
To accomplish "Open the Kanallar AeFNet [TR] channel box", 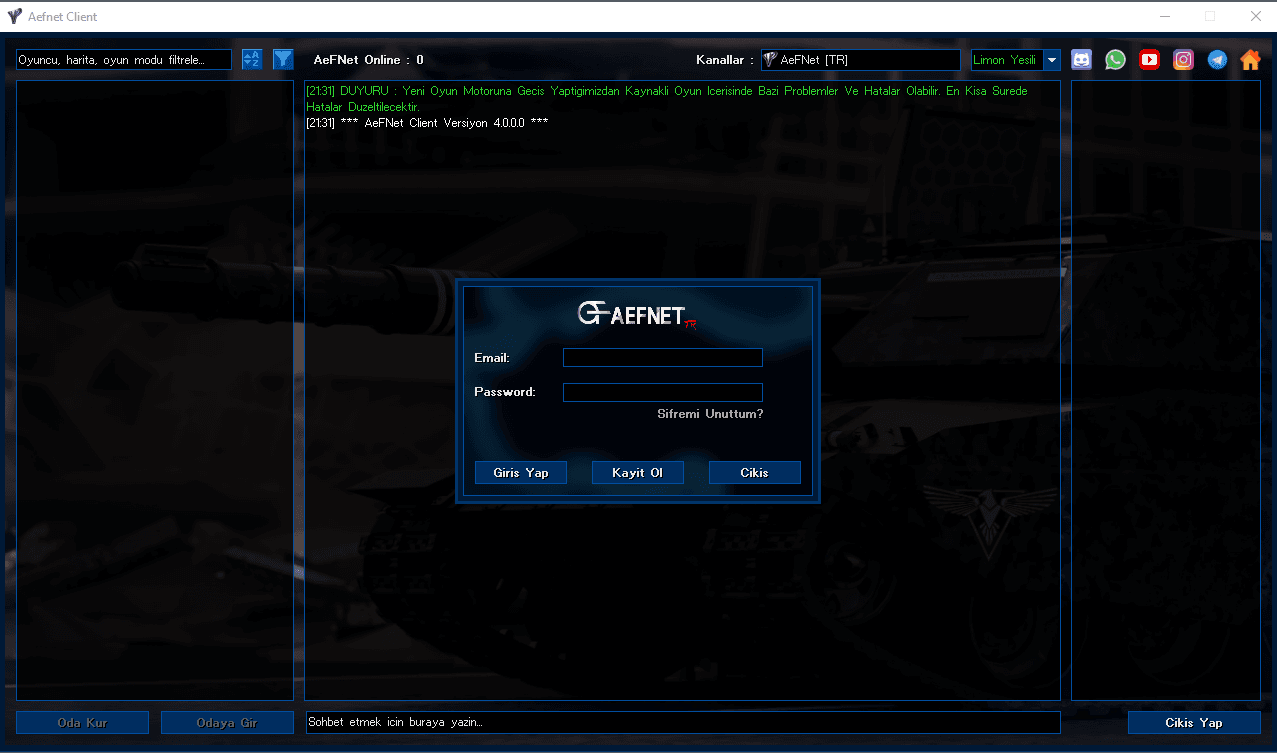I will click(x=861, y=60).
